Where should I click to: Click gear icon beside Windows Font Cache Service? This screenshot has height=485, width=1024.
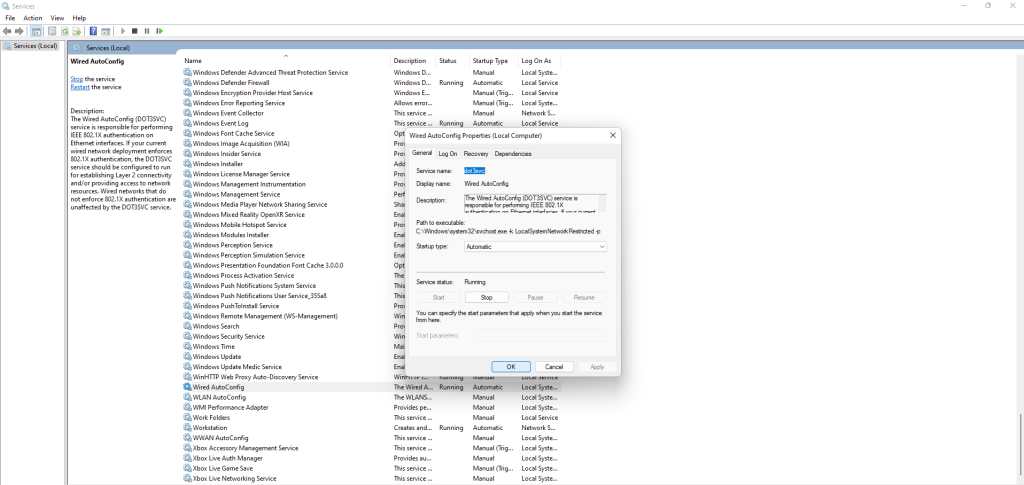tap(187, 134)
